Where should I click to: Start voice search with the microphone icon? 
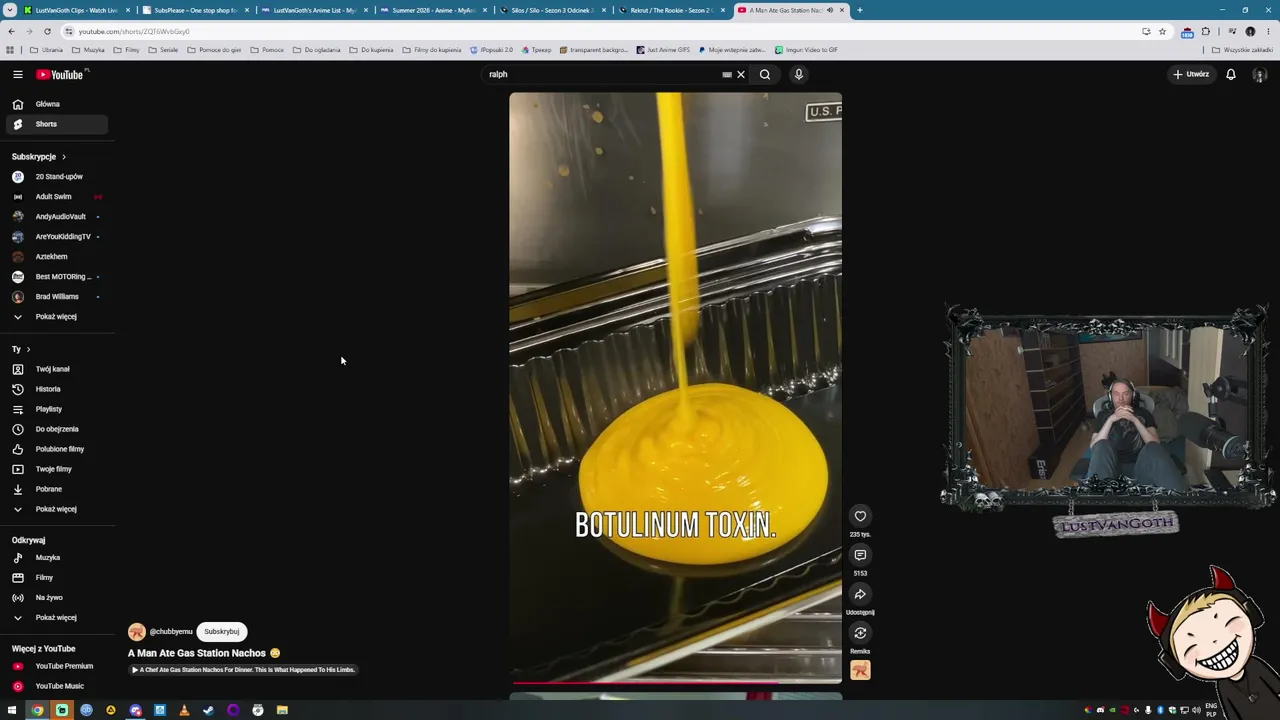tap(799, 74)
